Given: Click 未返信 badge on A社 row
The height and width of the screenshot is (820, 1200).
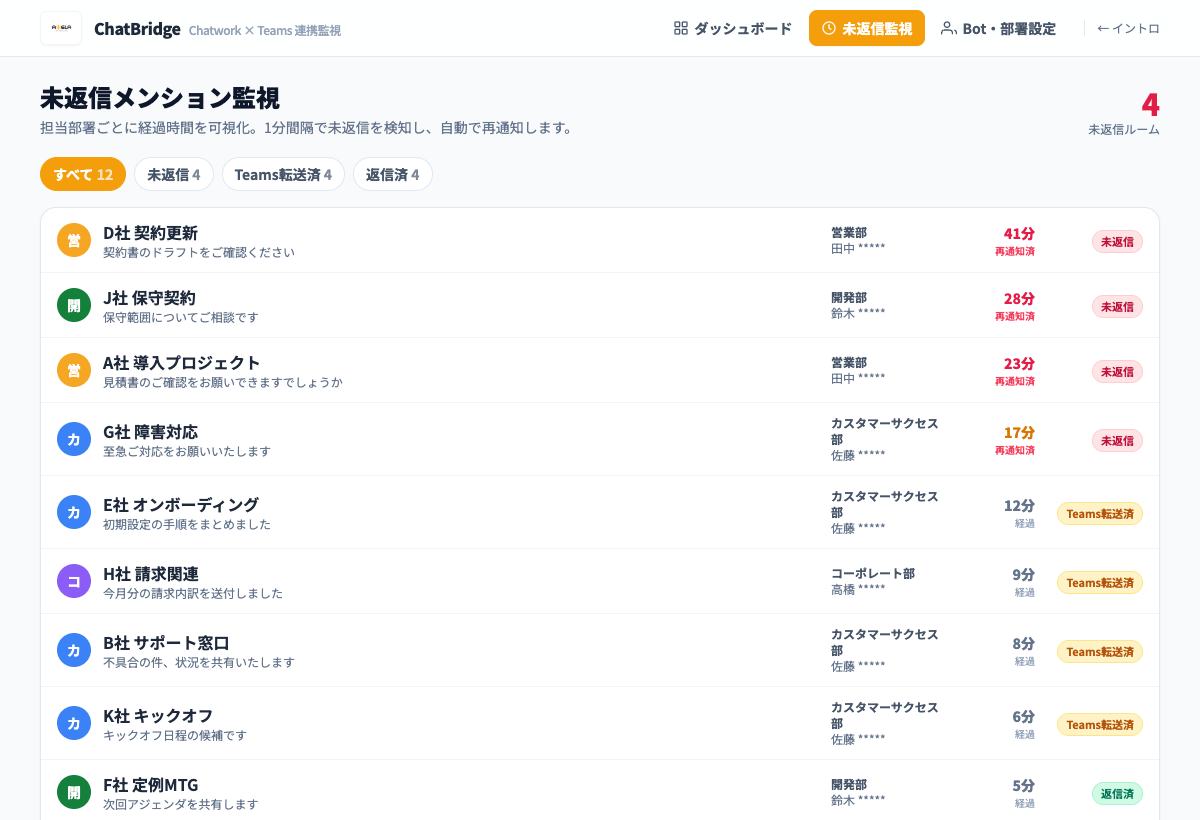Looking at the screenshot, I should click(1117, 371).
